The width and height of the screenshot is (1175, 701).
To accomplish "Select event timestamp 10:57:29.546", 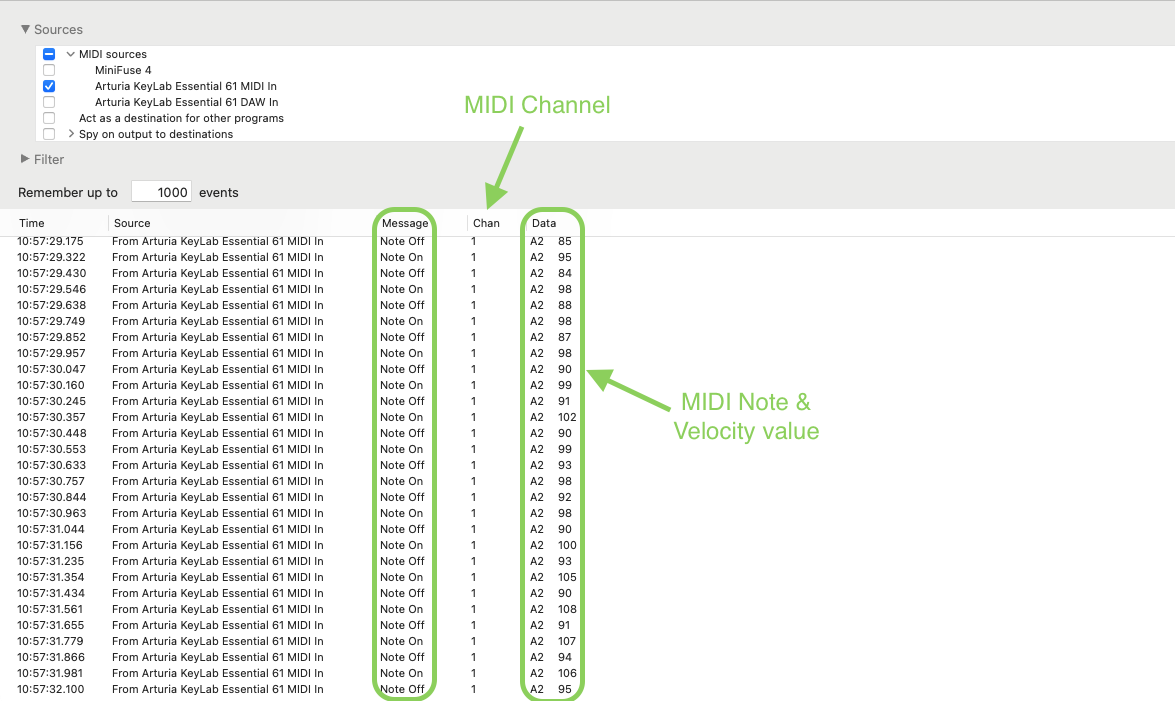I will click(x=52, y=289).
